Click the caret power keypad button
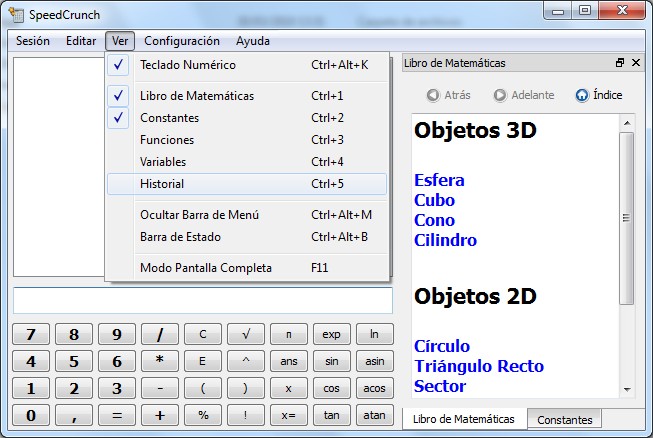Image resolution: width=653 pixels, height=438 pixels. pos(246,361)
